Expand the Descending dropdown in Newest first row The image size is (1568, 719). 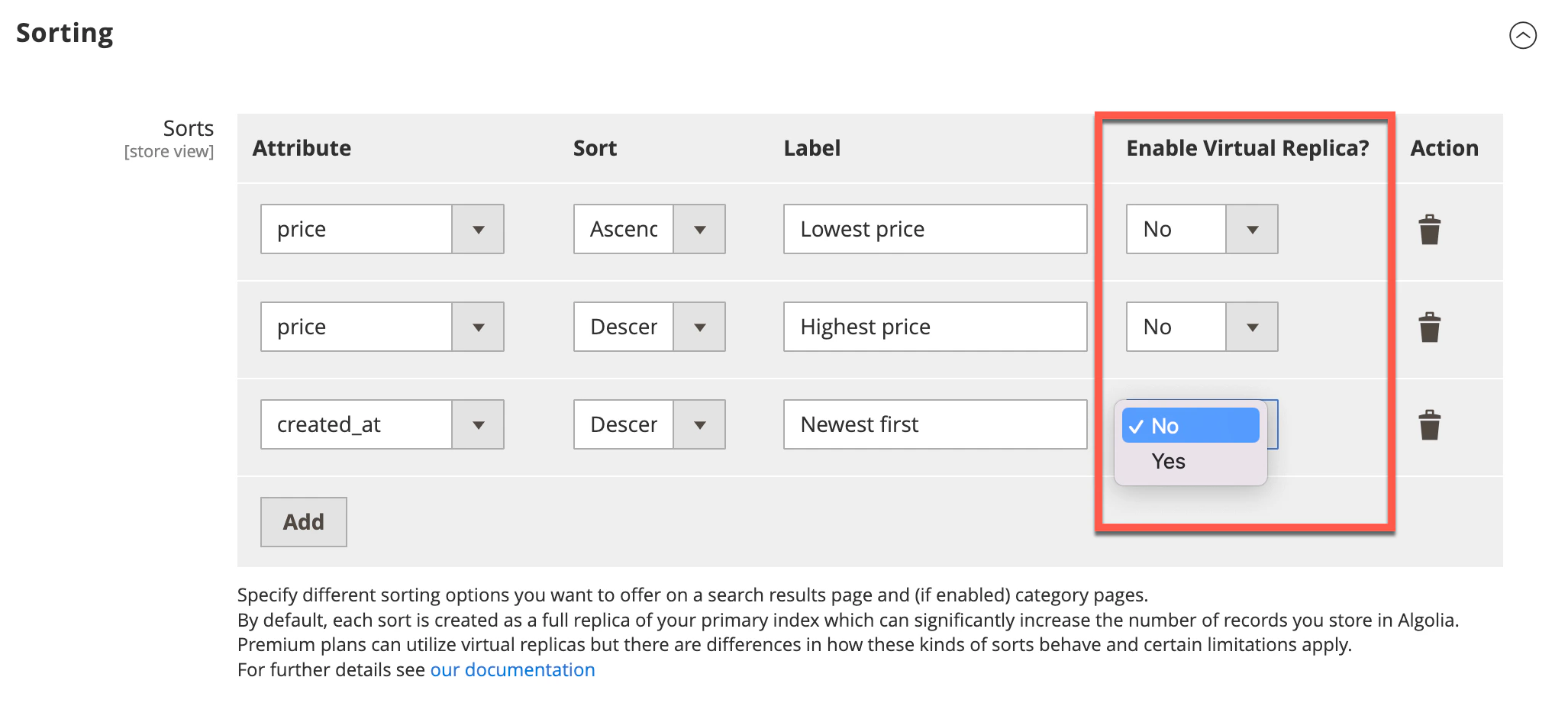699,424
